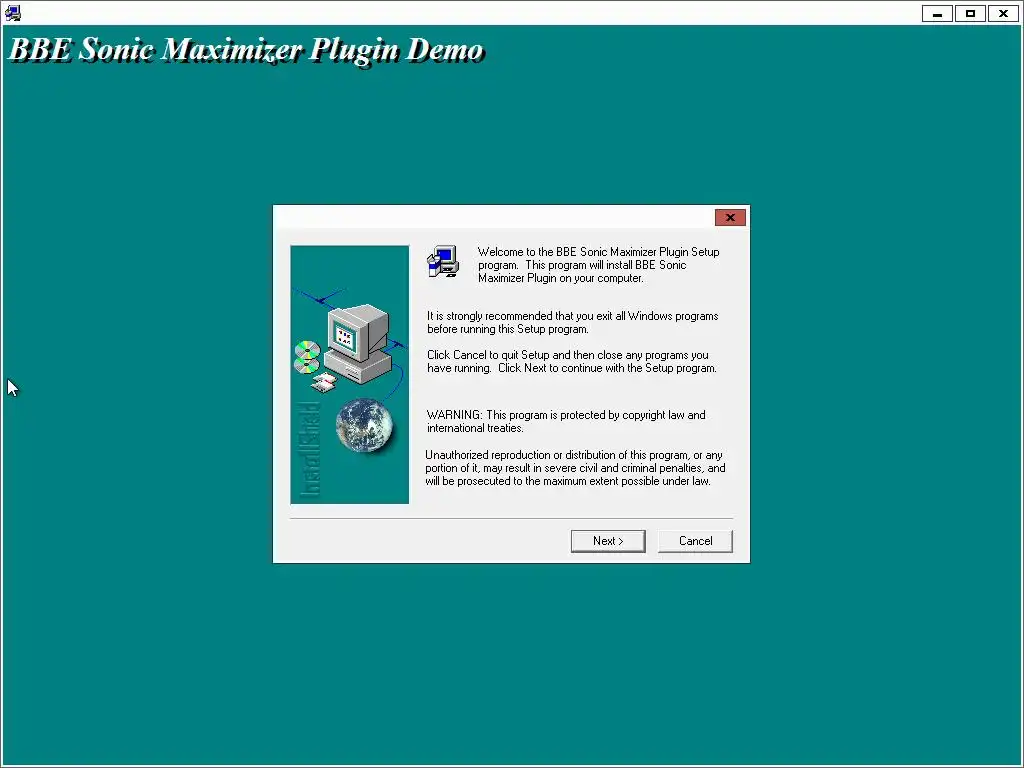The width and height of the screenshot is (1024, 768).
Task: Click the 'Unauthorized reproduction or distribution' paragraph
Action: tap(575, 468)
